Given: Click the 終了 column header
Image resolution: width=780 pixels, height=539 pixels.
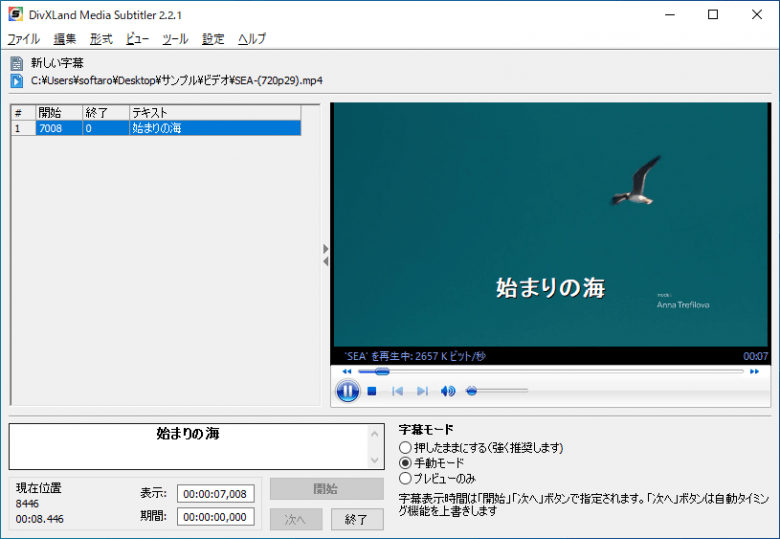Looking at the screenshot, I should 106,113.
